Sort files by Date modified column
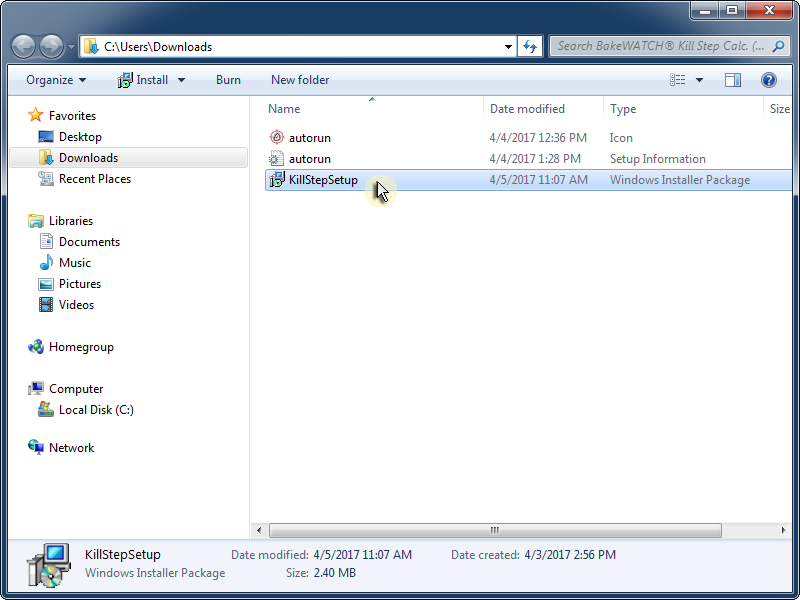This screenshot has width=800, height=600. (x=527, y=109)
